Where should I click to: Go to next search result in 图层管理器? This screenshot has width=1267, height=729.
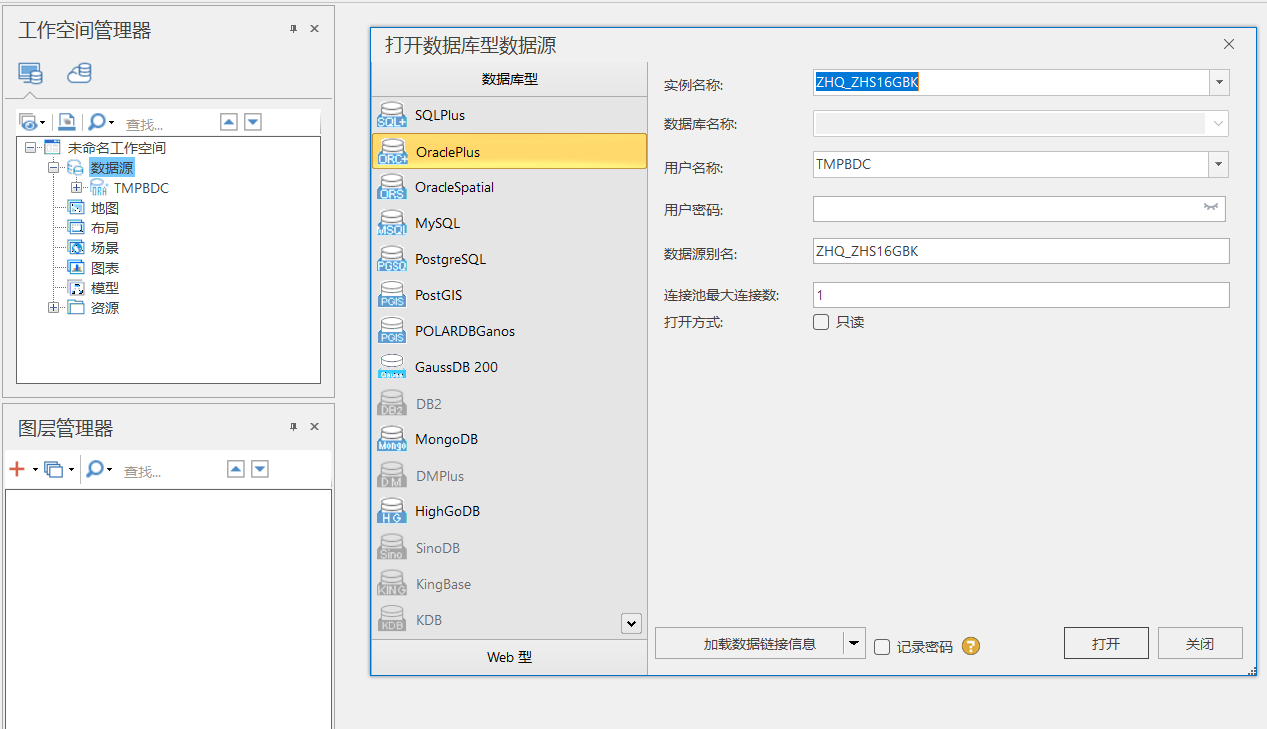click(x=260, y=469)
